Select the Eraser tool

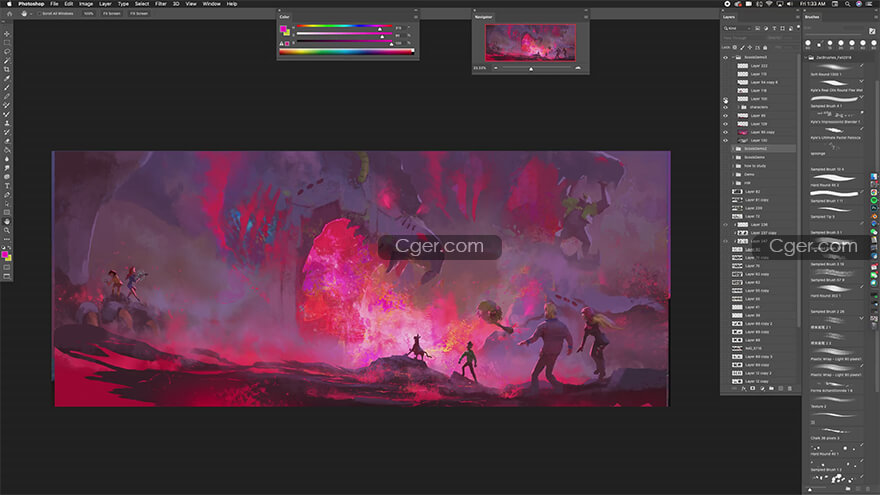(7, 141)
